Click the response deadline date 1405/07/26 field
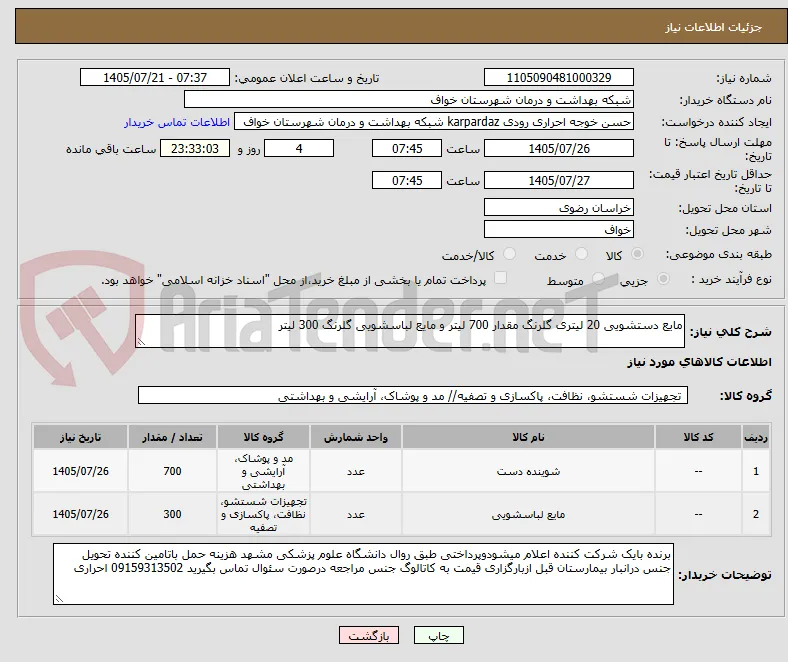The image size is (788, 662). tap(559, 148)
